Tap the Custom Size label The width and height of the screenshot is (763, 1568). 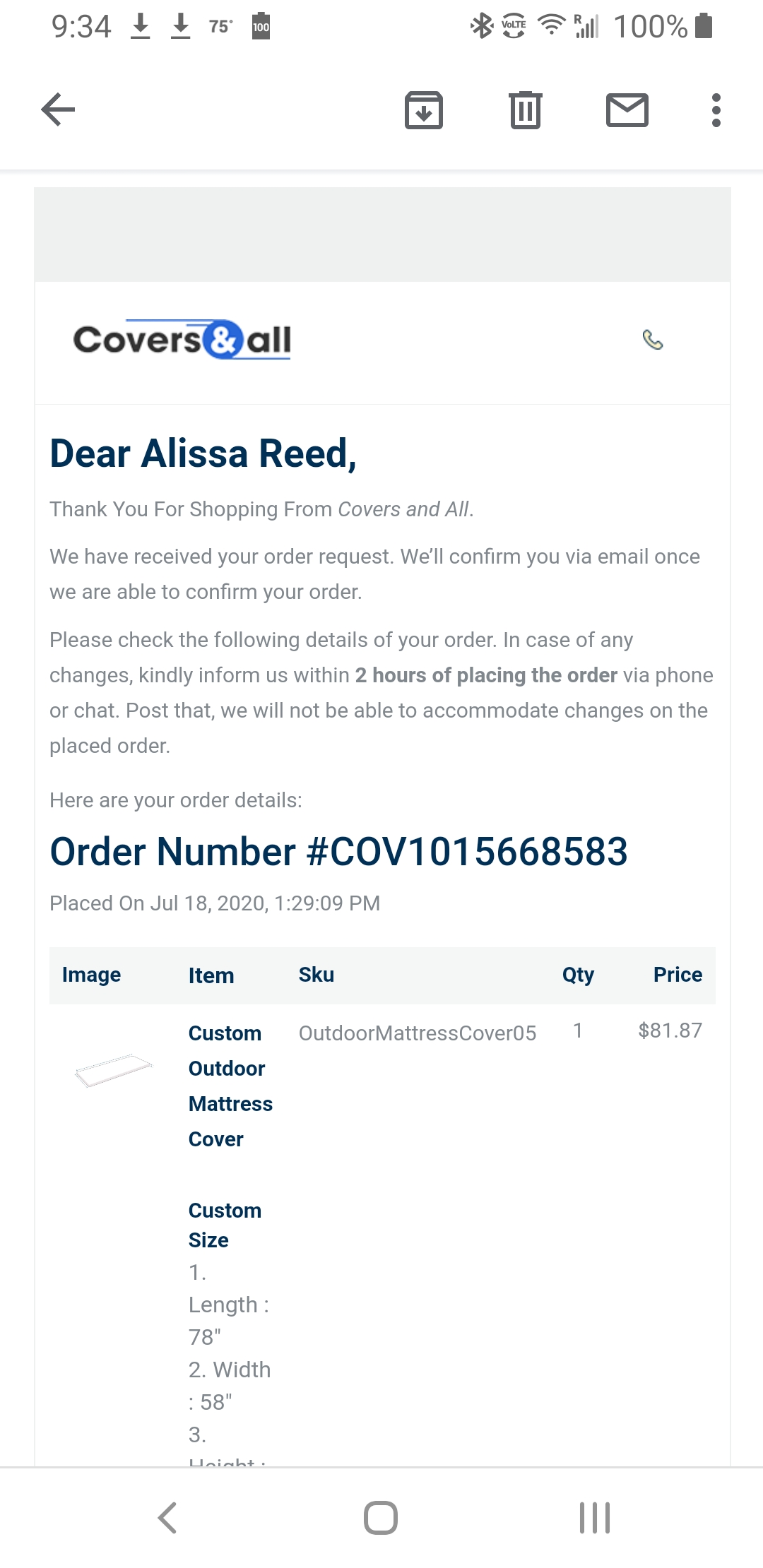(225, 1225)
